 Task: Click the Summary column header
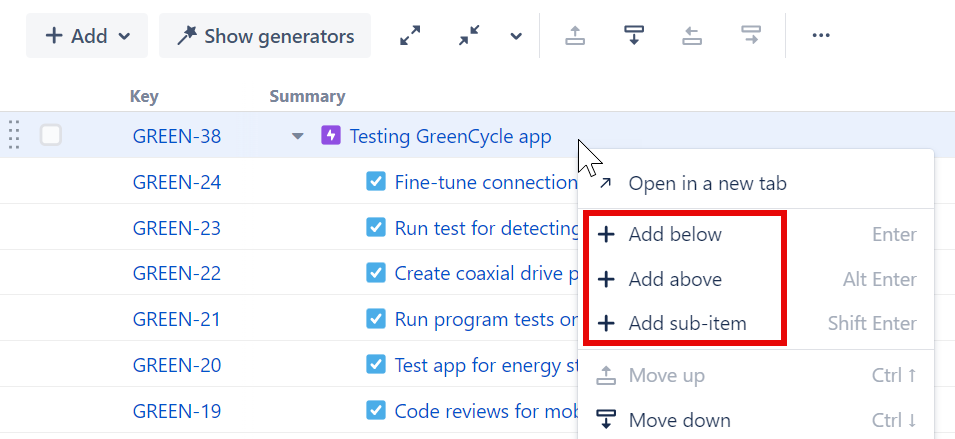click(307, 97)
